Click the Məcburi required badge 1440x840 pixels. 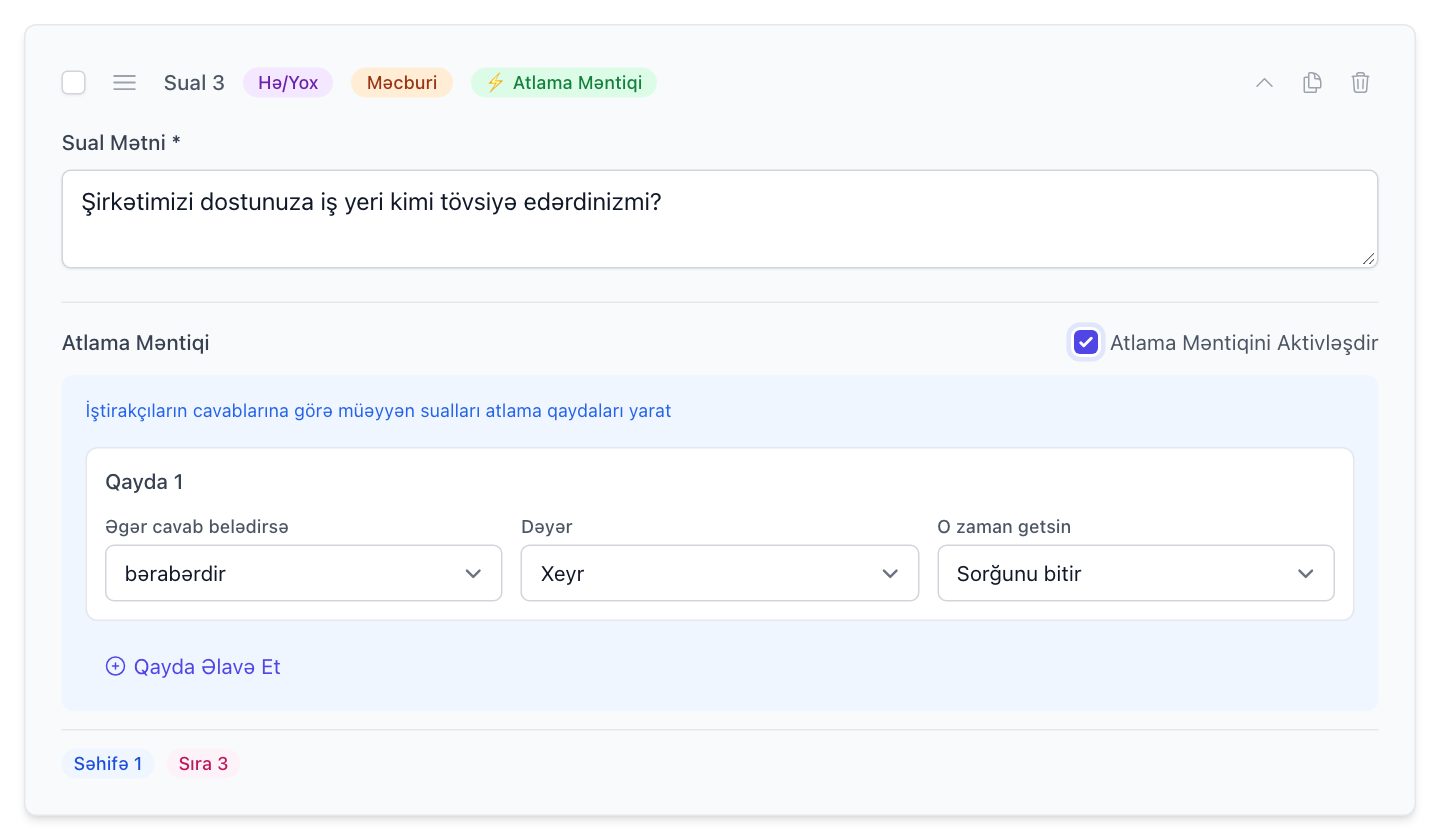(x=402, y=83)
